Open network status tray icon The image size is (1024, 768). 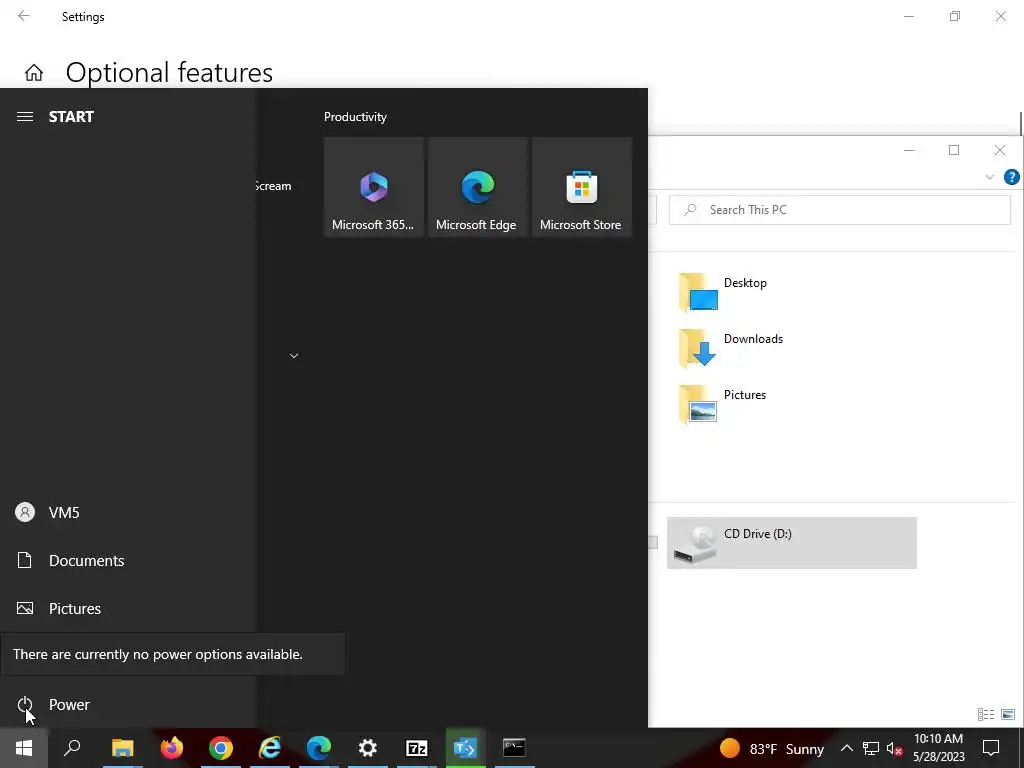tap(871, 748)
